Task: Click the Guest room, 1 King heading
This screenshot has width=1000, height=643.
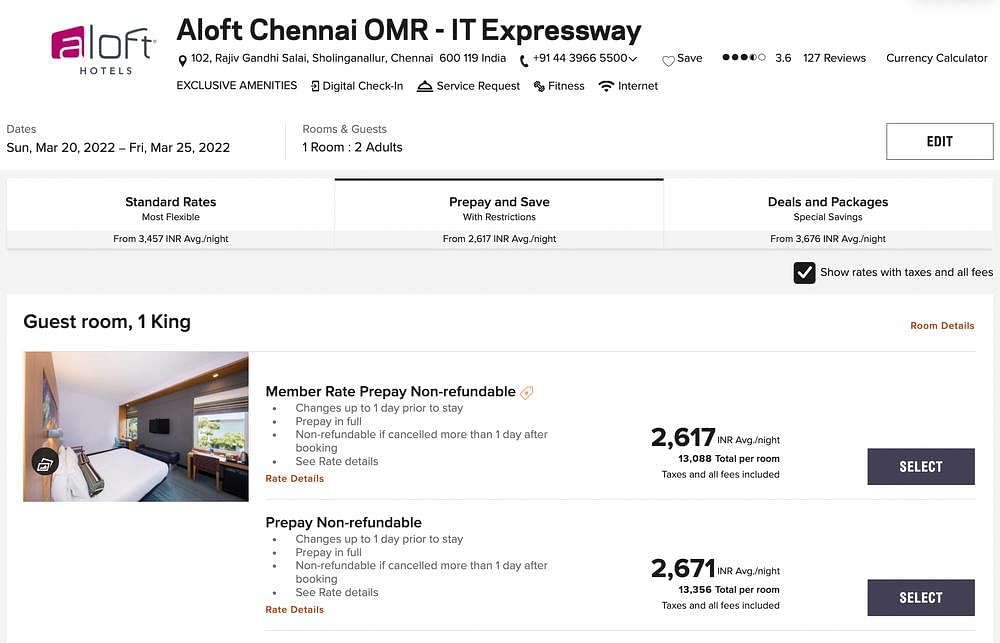Action: click(x=107, y=322)
